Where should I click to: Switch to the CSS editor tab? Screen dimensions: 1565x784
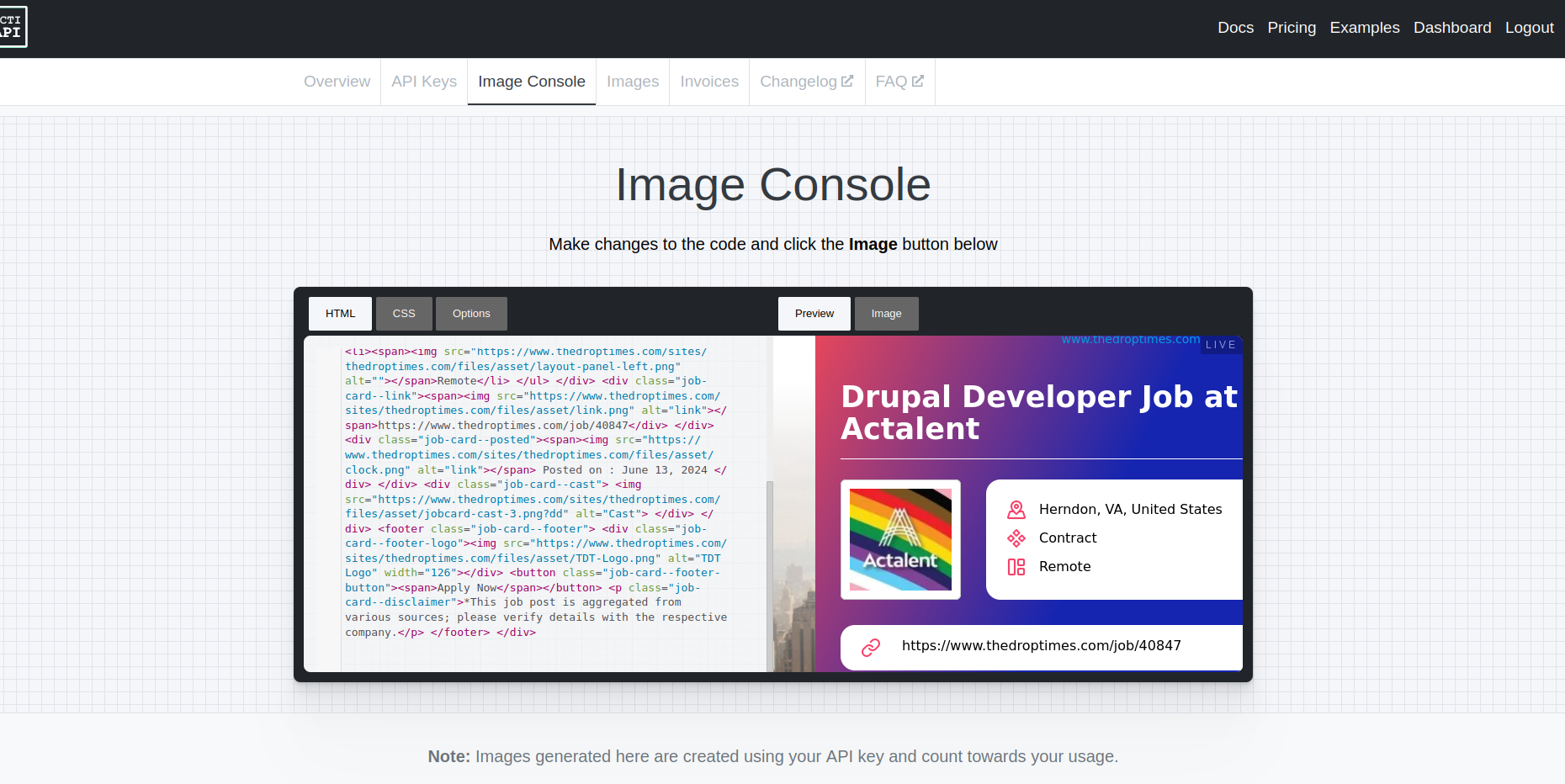coord(404,314)
